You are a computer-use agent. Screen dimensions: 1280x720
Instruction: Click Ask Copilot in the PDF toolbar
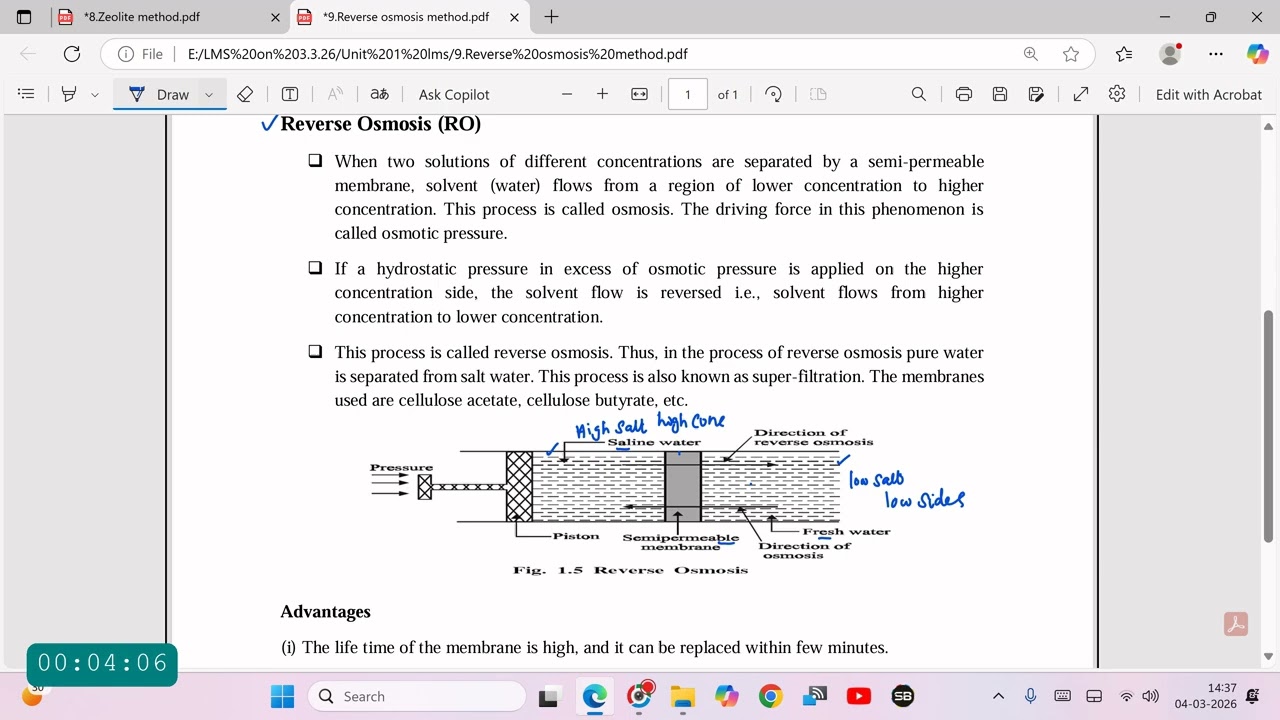[x=454, y=94]
